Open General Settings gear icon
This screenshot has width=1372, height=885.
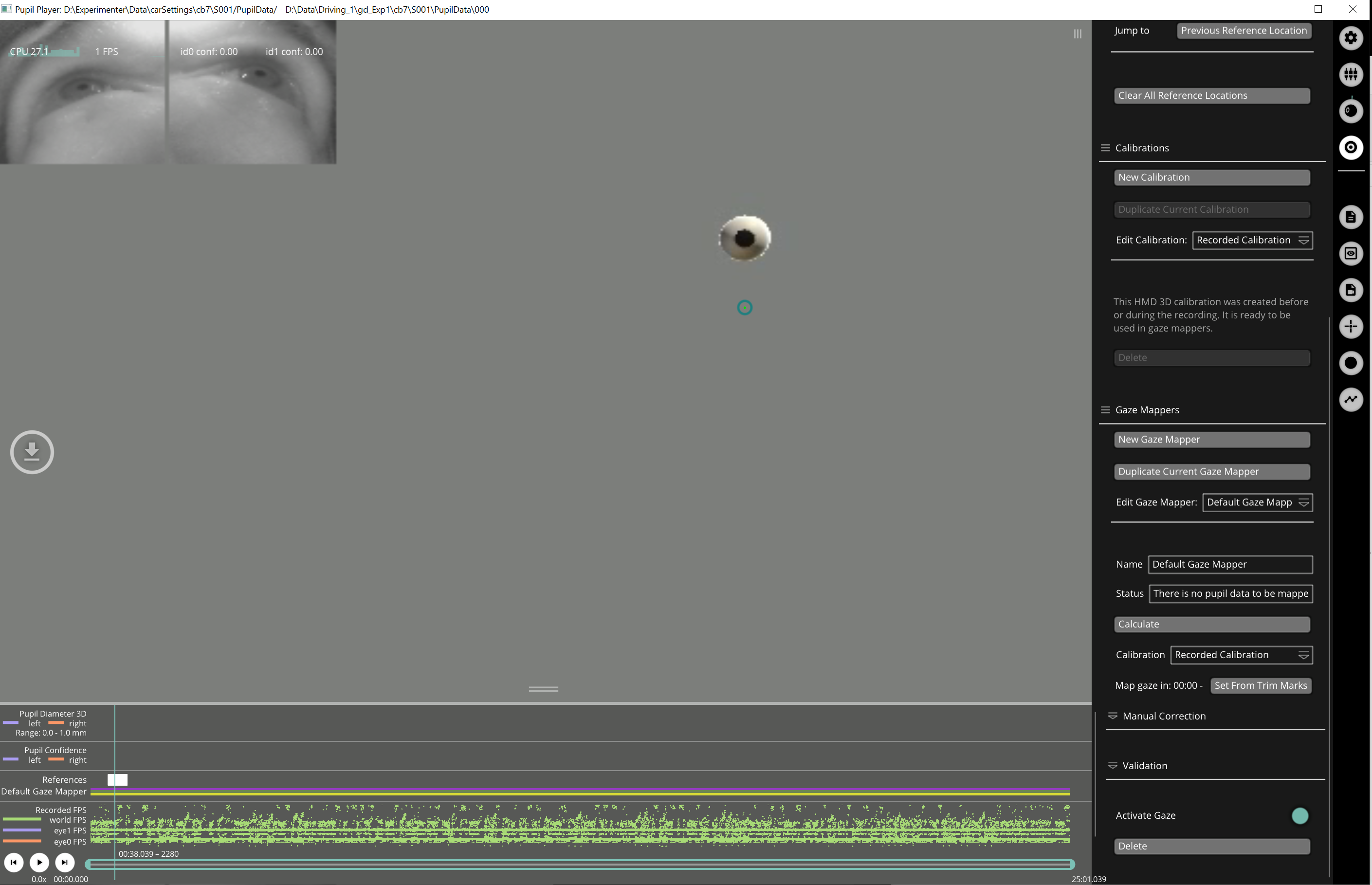tap(1351, 38)
